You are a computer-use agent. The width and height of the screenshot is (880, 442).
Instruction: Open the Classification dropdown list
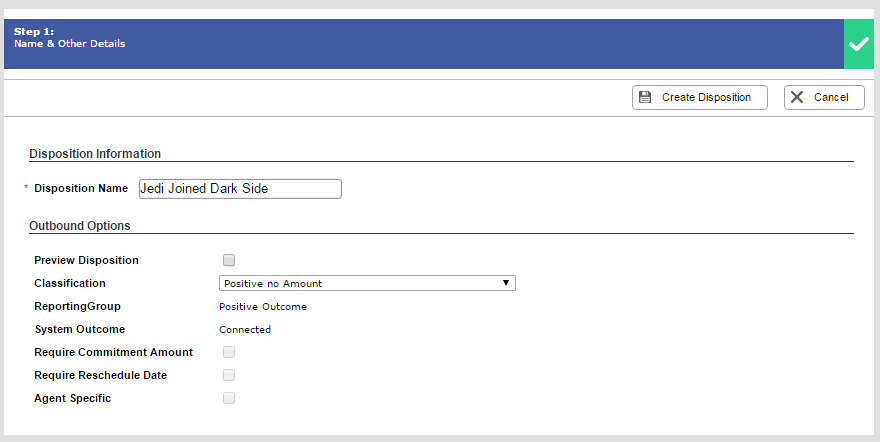[366, 283]
